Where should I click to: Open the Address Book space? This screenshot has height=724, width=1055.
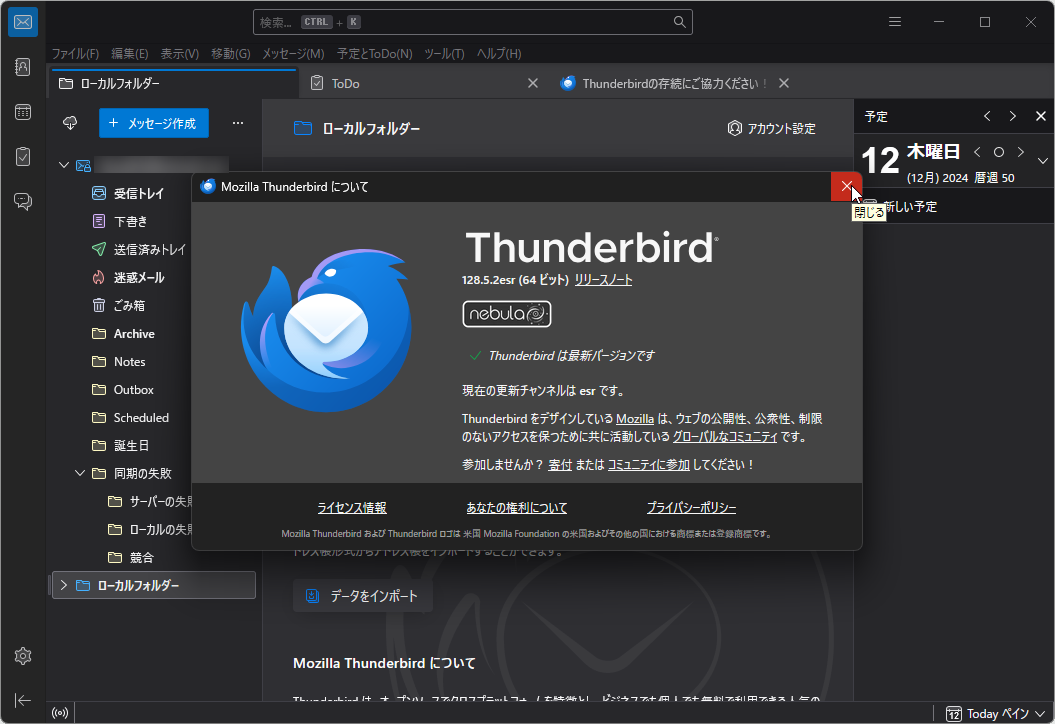tap(22, 67)
